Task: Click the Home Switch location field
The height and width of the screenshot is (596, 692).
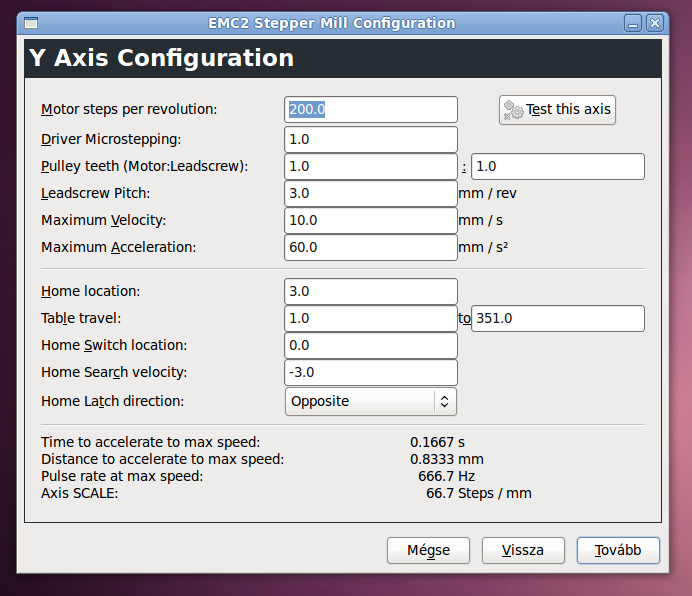Action: coord(371,345)
